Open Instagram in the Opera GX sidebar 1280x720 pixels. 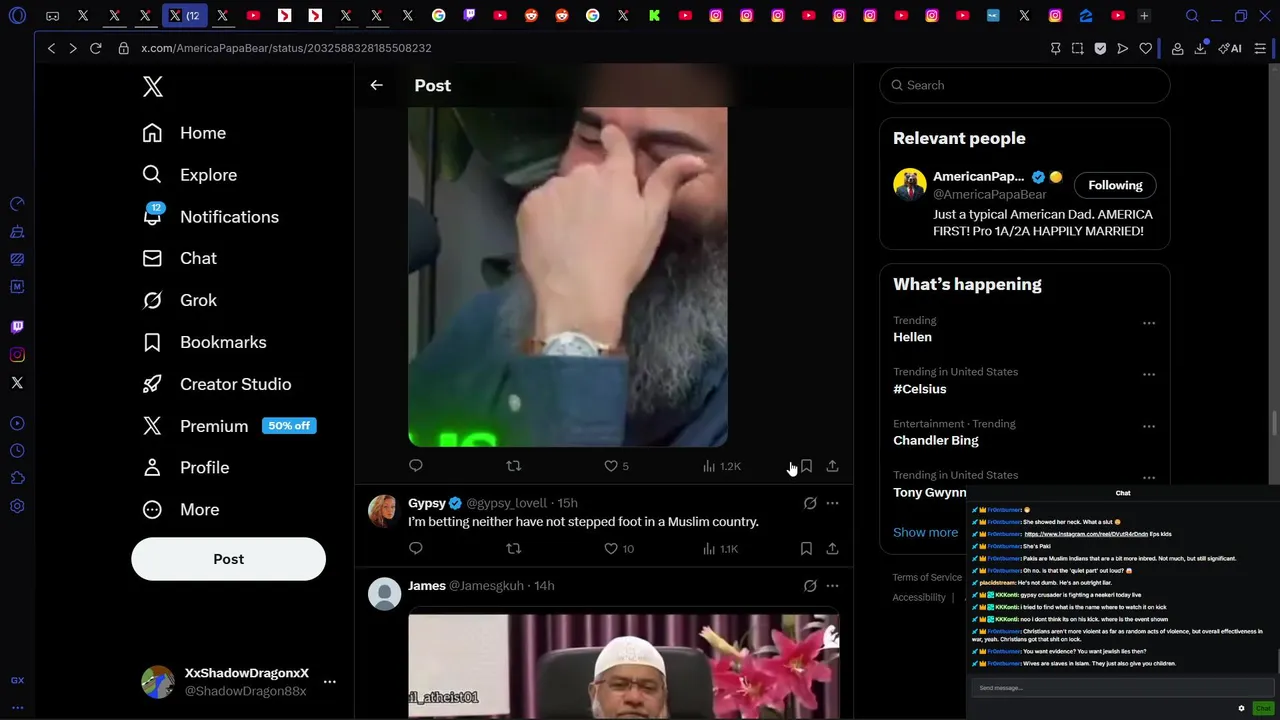pos(17,355)
